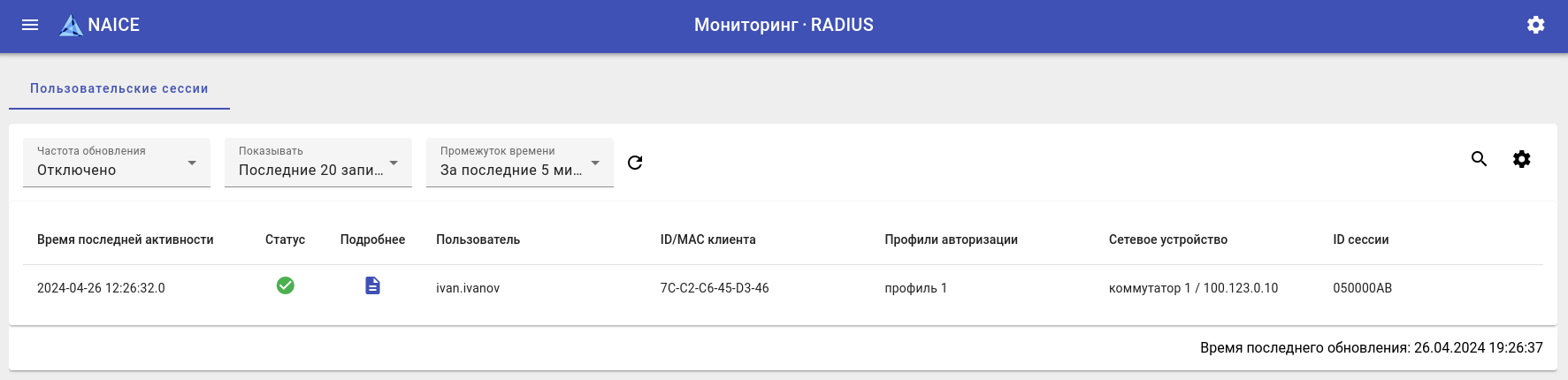The image size is (1568, 380).
Task: Click session ID 050000AB cell
Action: point(1362,288)
